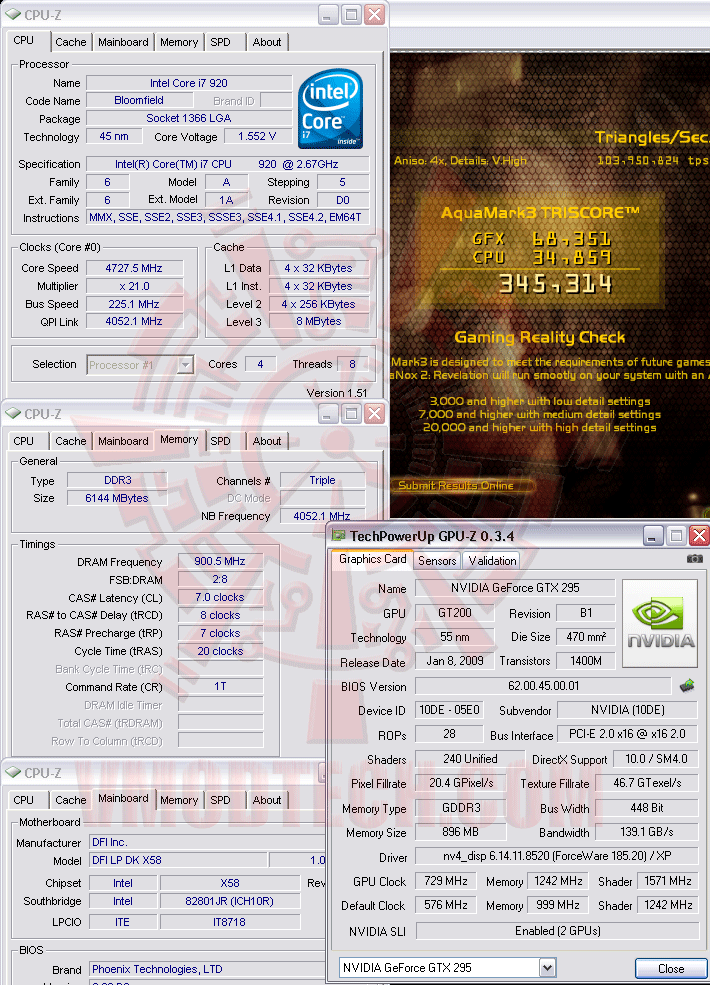Click the BIOS Brand Phoenix Technologies, LTD
710x985 pixels.
click(207, 969)
